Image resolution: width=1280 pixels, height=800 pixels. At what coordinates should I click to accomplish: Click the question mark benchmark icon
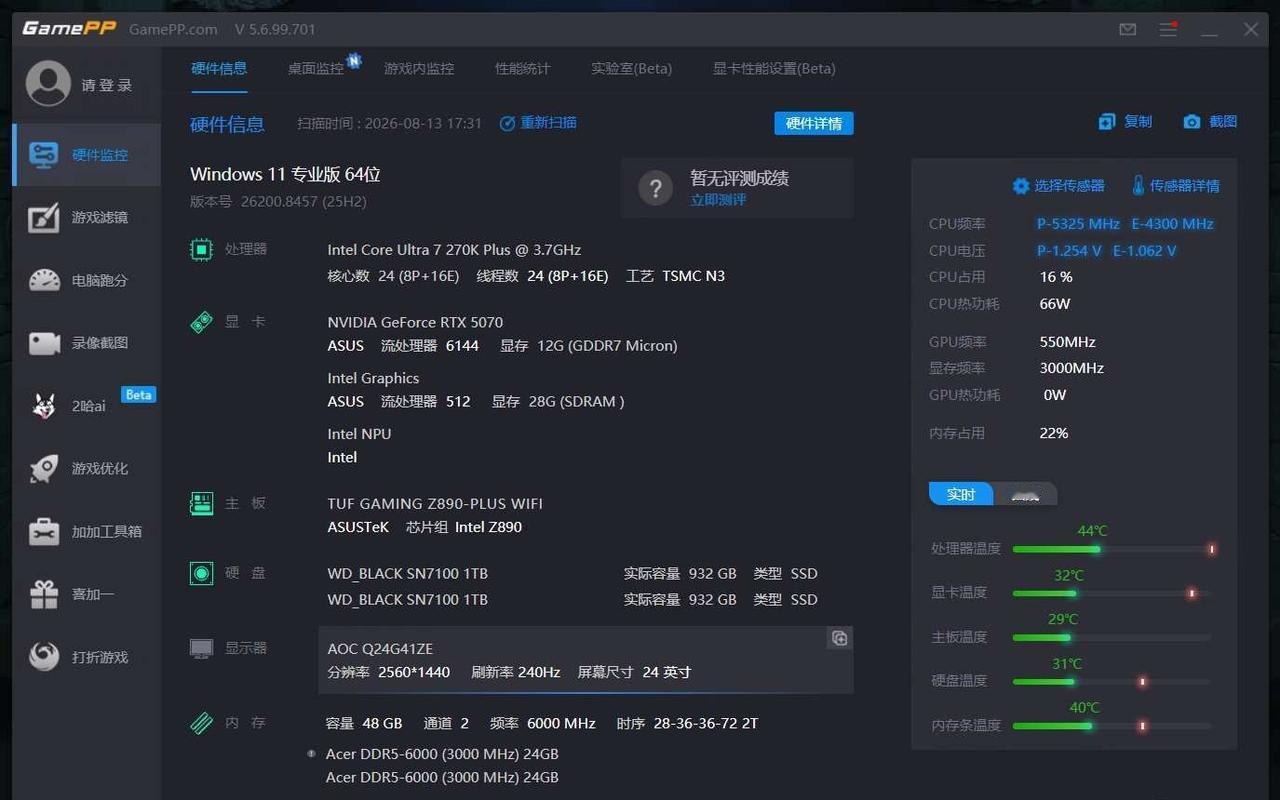[x=655, y=188]
